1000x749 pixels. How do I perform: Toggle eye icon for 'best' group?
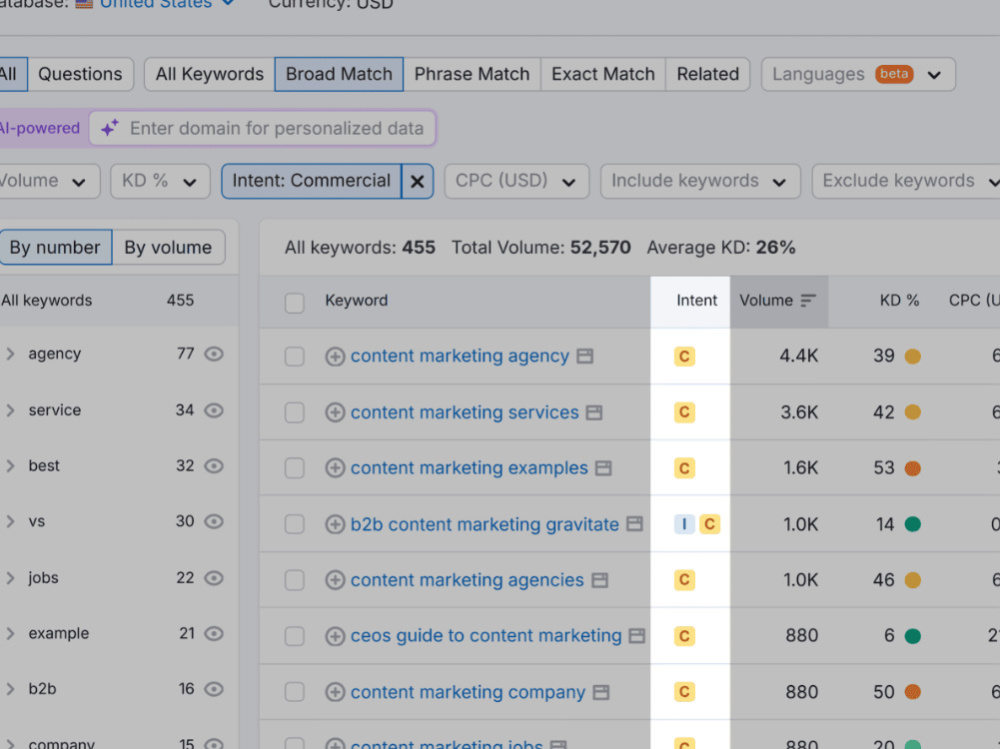(x=214, y=466)
